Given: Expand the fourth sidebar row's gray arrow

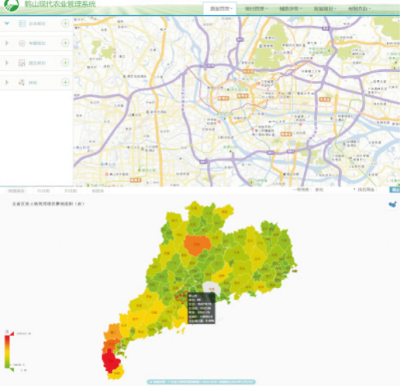Looking at the screenshot, I should 7,82.
